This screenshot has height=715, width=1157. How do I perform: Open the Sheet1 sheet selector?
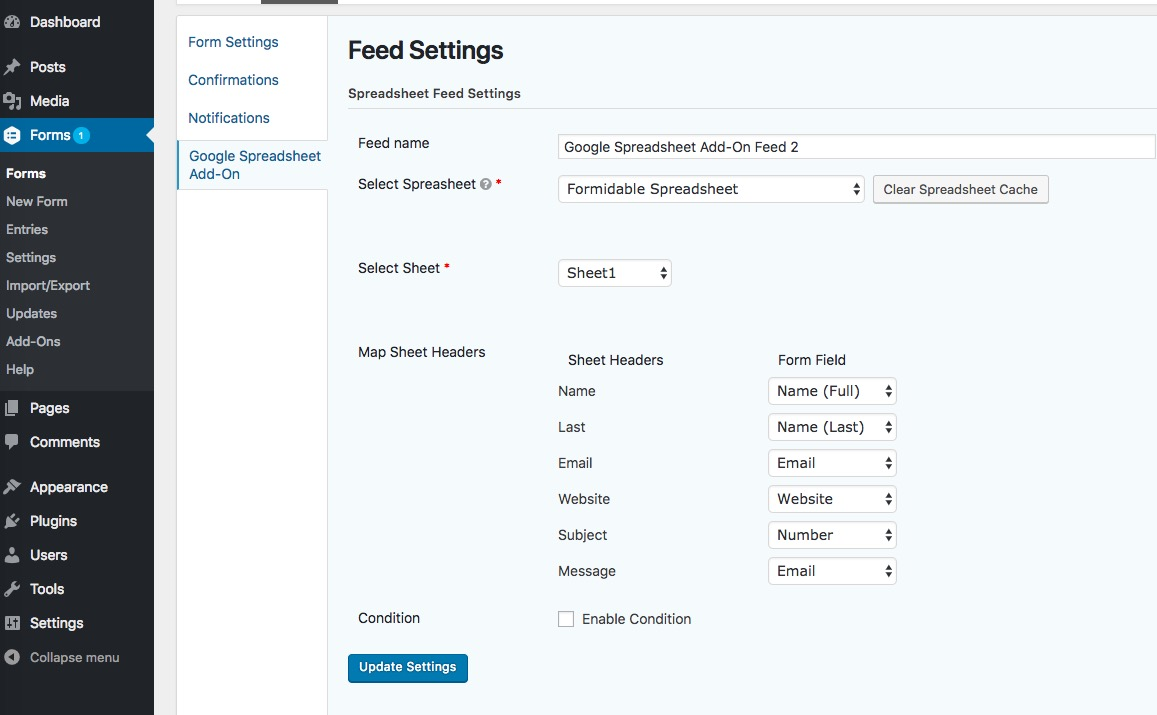coord(614,273)
